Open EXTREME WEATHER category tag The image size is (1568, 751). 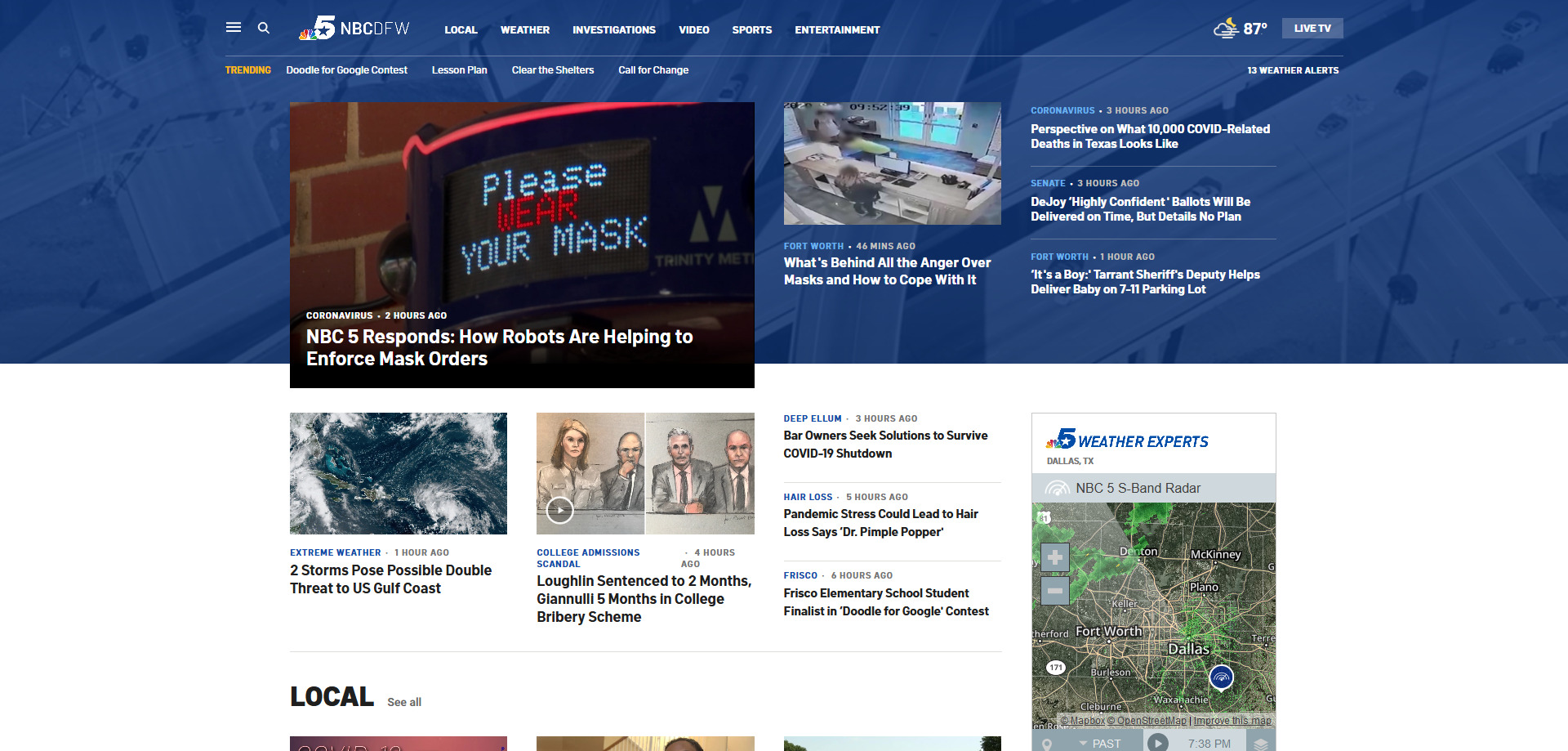(336, 553)
